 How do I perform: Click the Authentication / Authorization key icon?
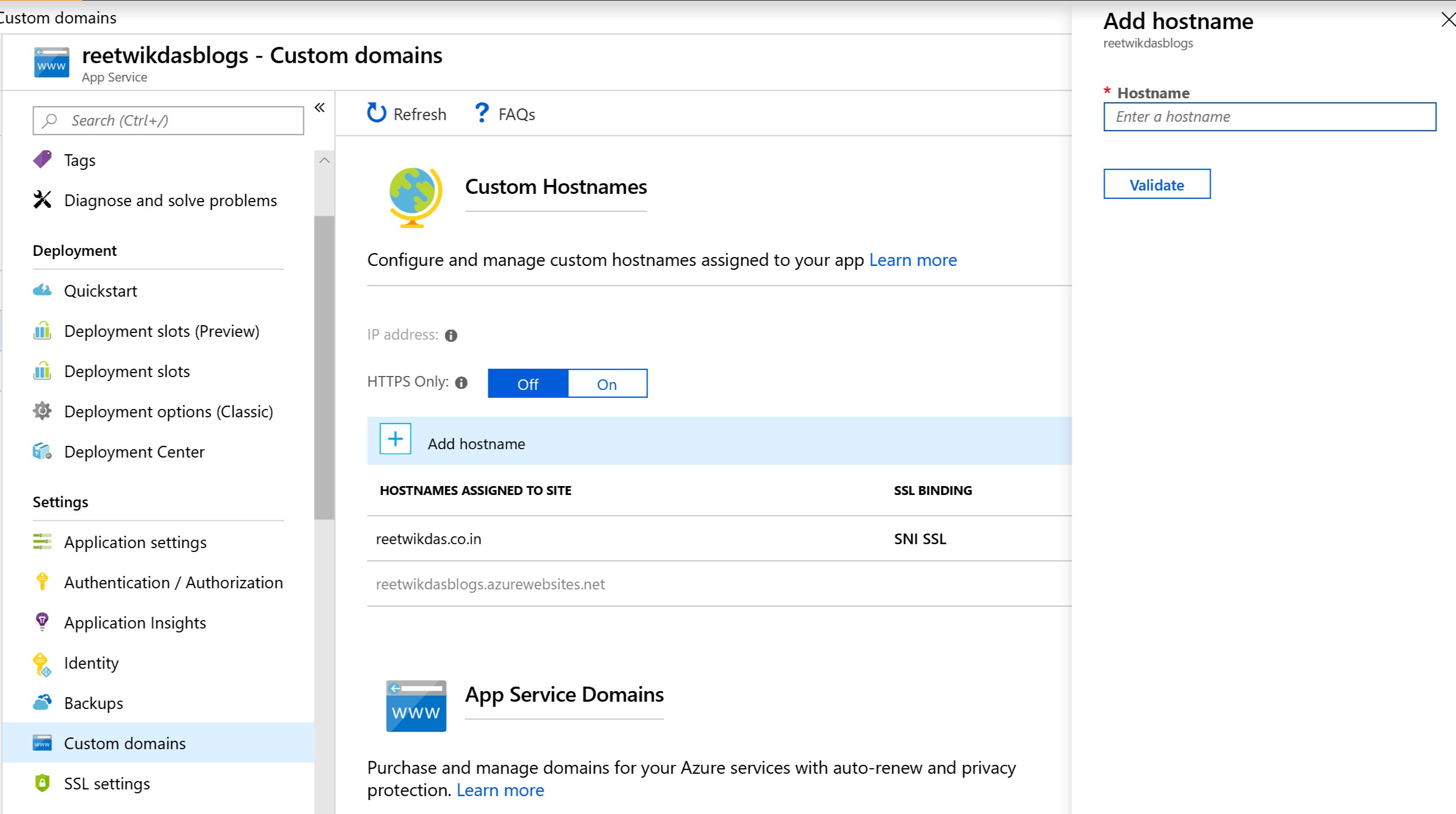pos(42,582)
